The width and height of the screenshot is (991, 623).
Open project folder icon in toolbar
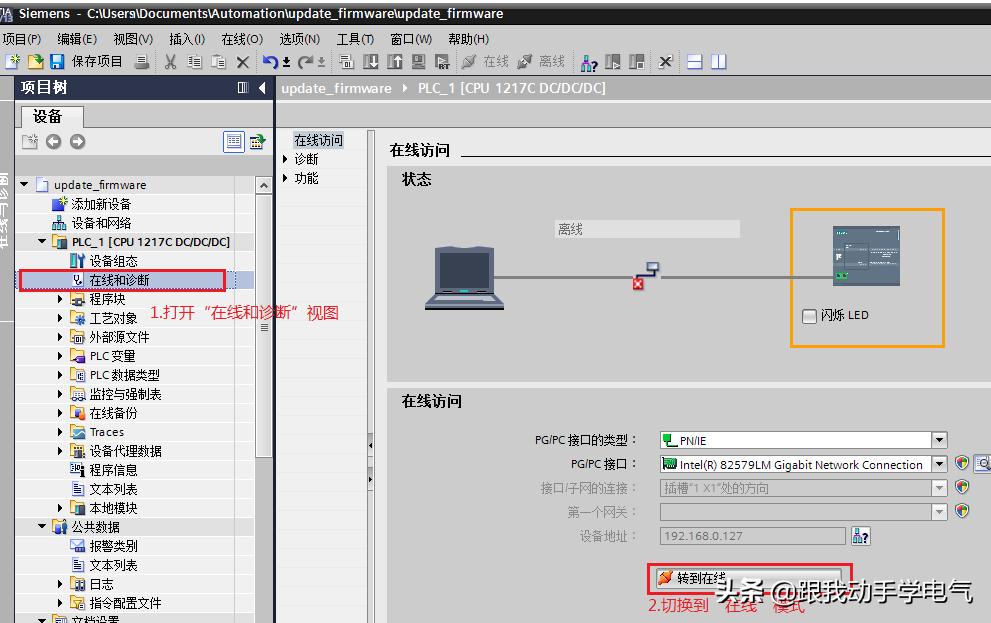tap(35, 61)
